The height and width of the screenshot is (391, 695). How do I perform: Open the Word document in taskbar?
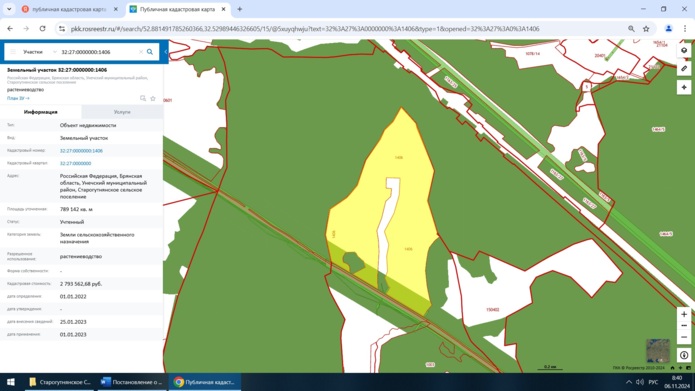(x=132, y=382)
